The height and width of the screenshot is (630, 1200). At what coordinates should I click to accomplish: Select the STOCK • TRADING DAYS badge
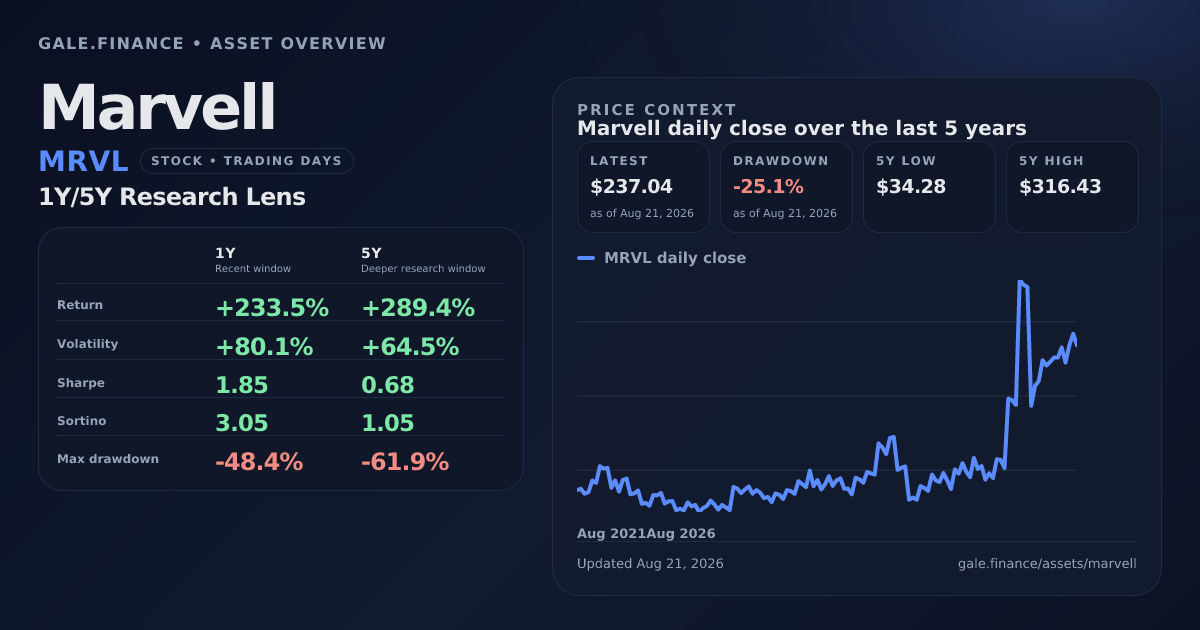pyautogui.click(x=247, y=161)
